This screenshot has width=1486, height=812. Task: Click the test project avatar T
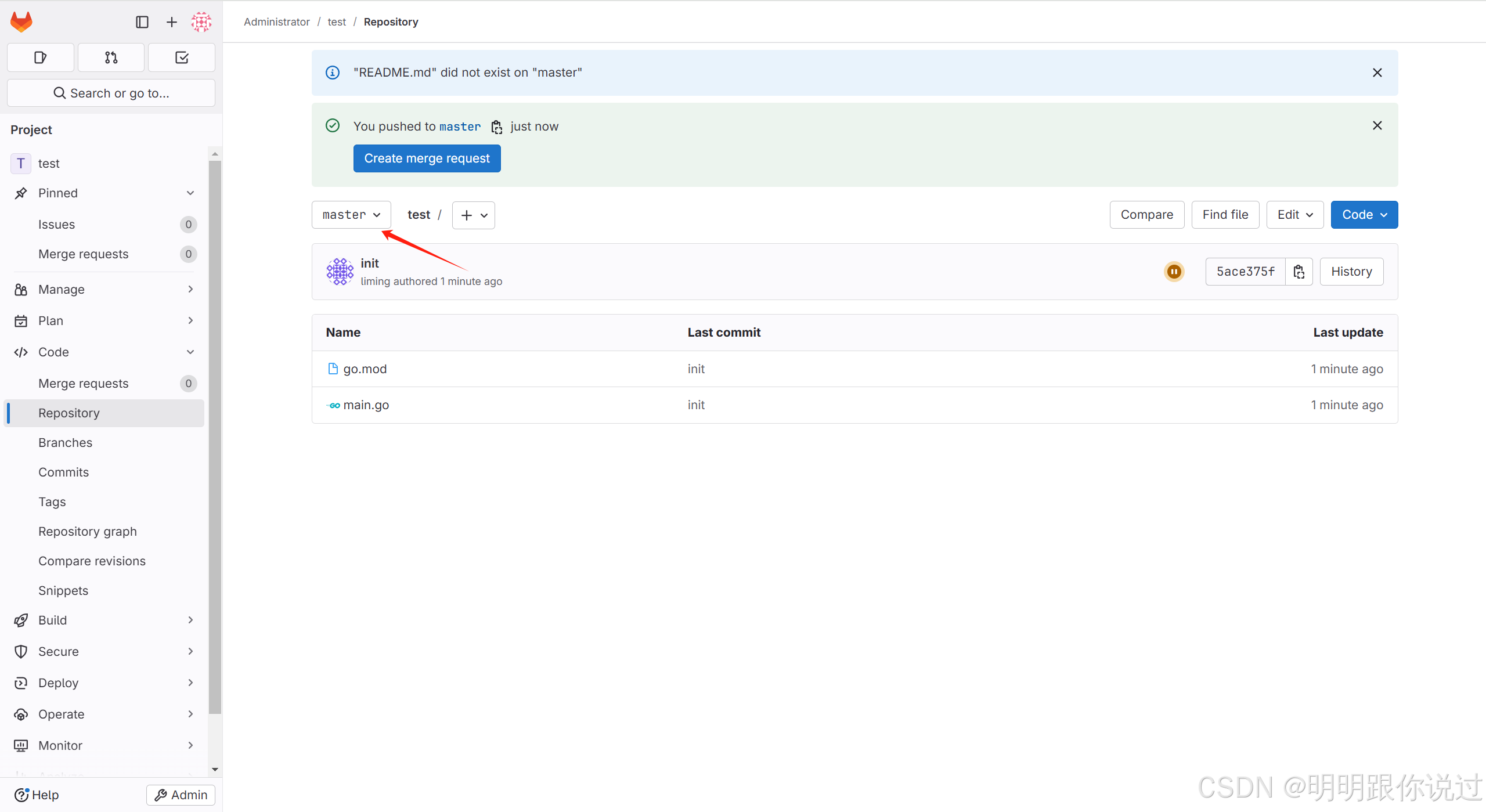[x=21, y=164]
